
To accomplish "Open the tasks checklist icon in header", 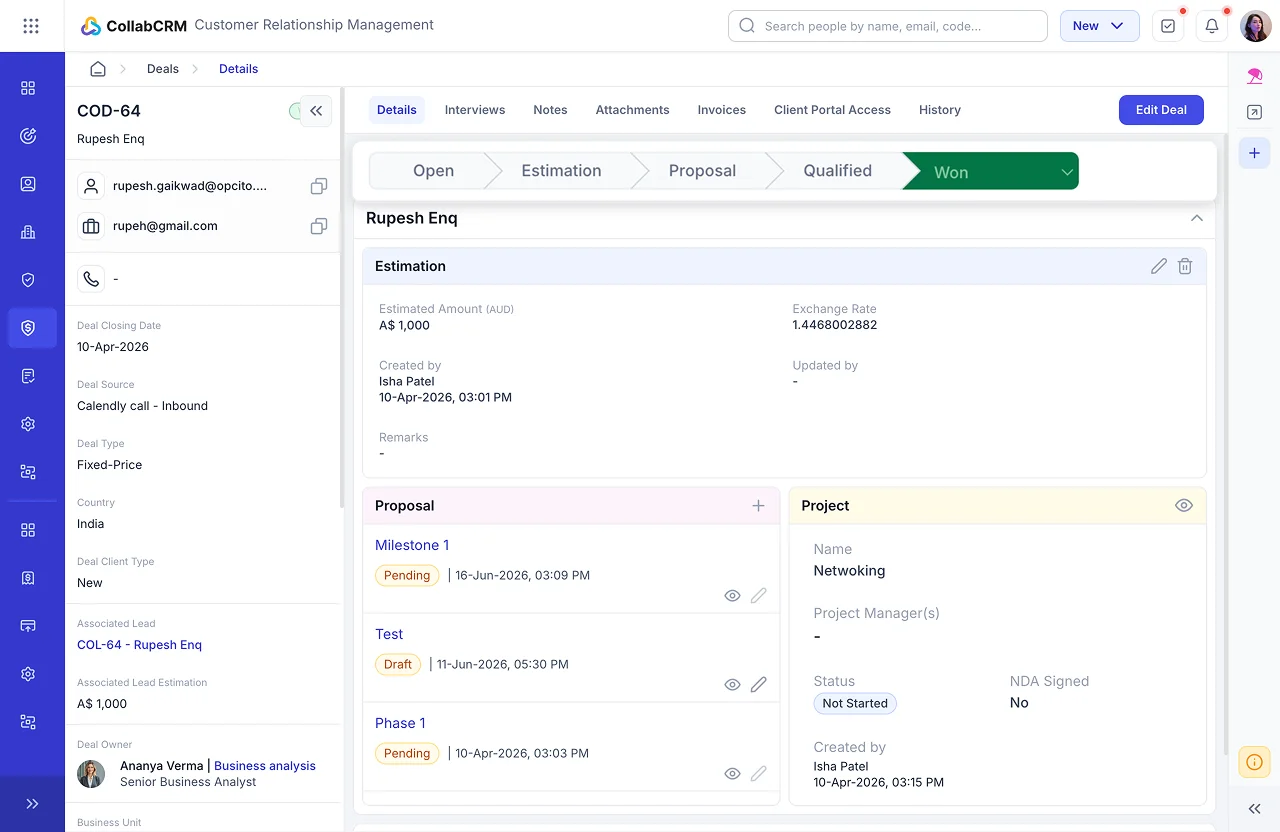I will tap(1168, 26).
